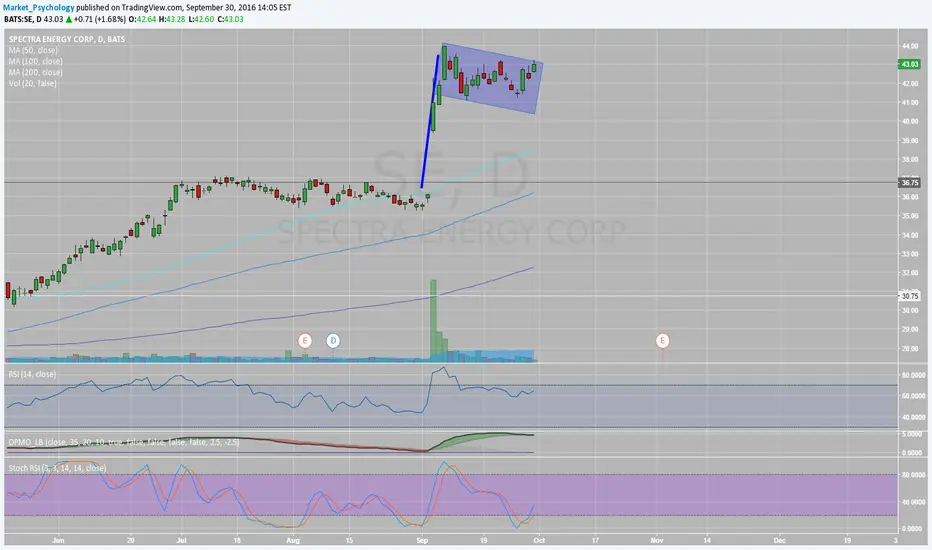Click the dividend D marker
Screen dimensions: 932x550
pos(333,341)
